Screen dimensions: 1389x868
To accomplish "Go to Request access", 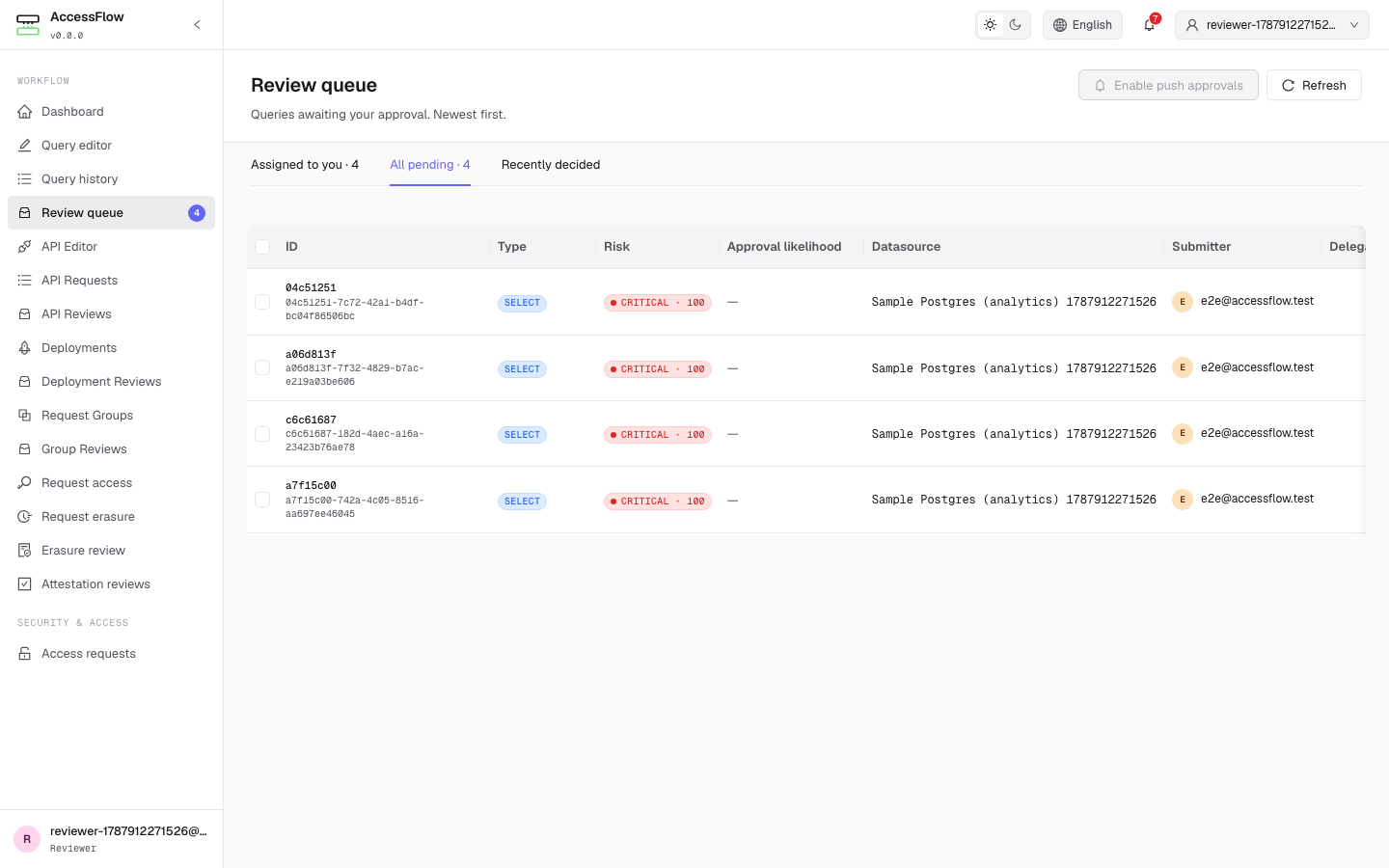I will pos(111,483).
